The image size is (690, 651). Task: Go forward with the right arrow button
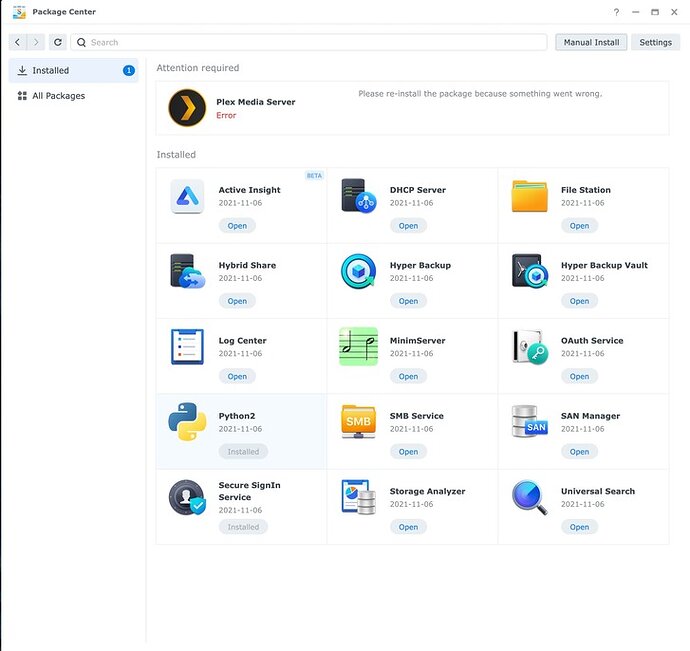coord(36,42)
